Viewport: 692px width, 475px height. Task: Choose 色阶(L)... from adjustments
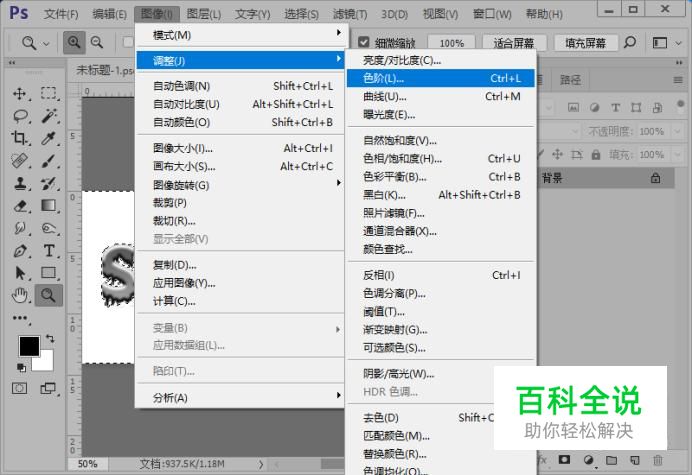pos(440,79)
